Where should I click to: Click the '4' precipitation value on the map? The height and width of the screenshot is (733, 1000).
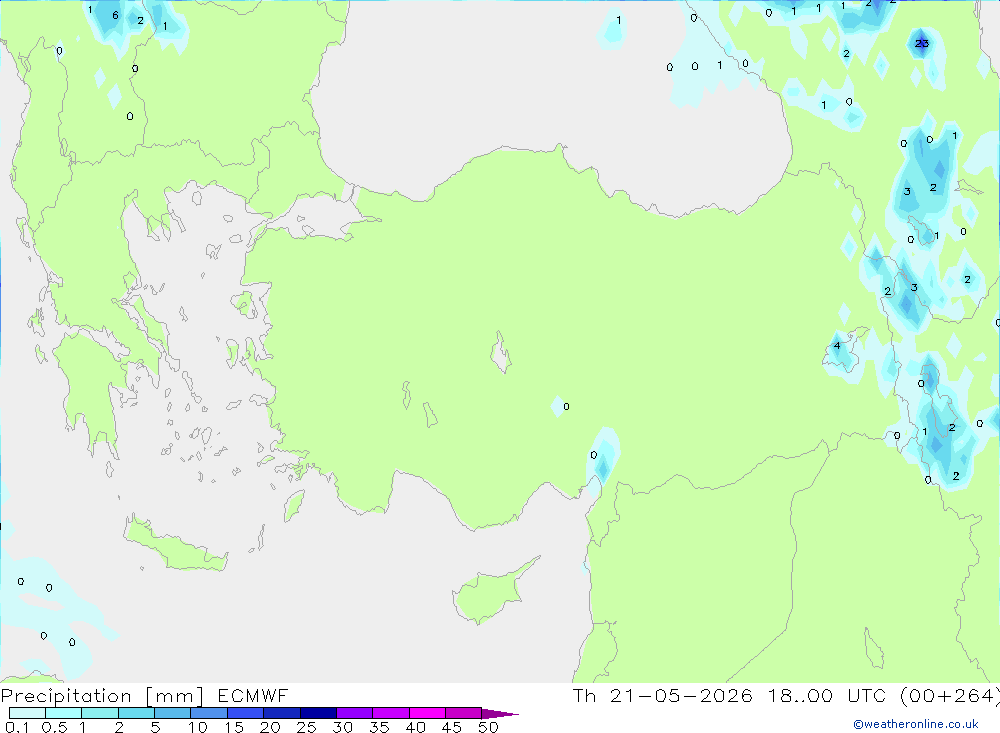point(837,346)
